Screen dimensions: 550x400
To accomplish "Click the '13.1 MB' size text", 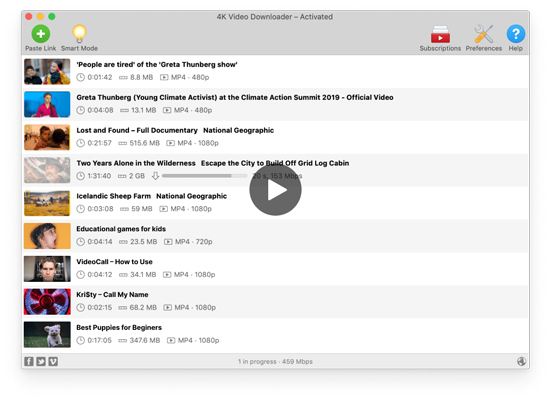I will pos(143,110).
